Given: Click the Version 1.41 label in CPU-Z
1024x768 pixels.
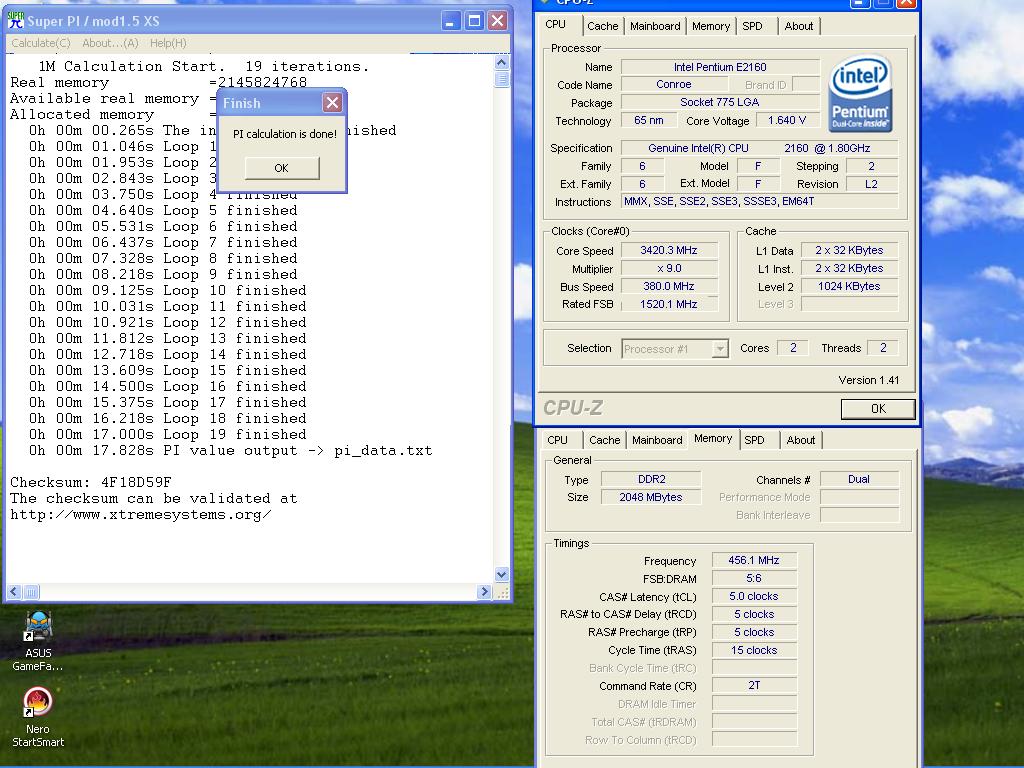Looking at the screenshot, I should pos(869,380).
